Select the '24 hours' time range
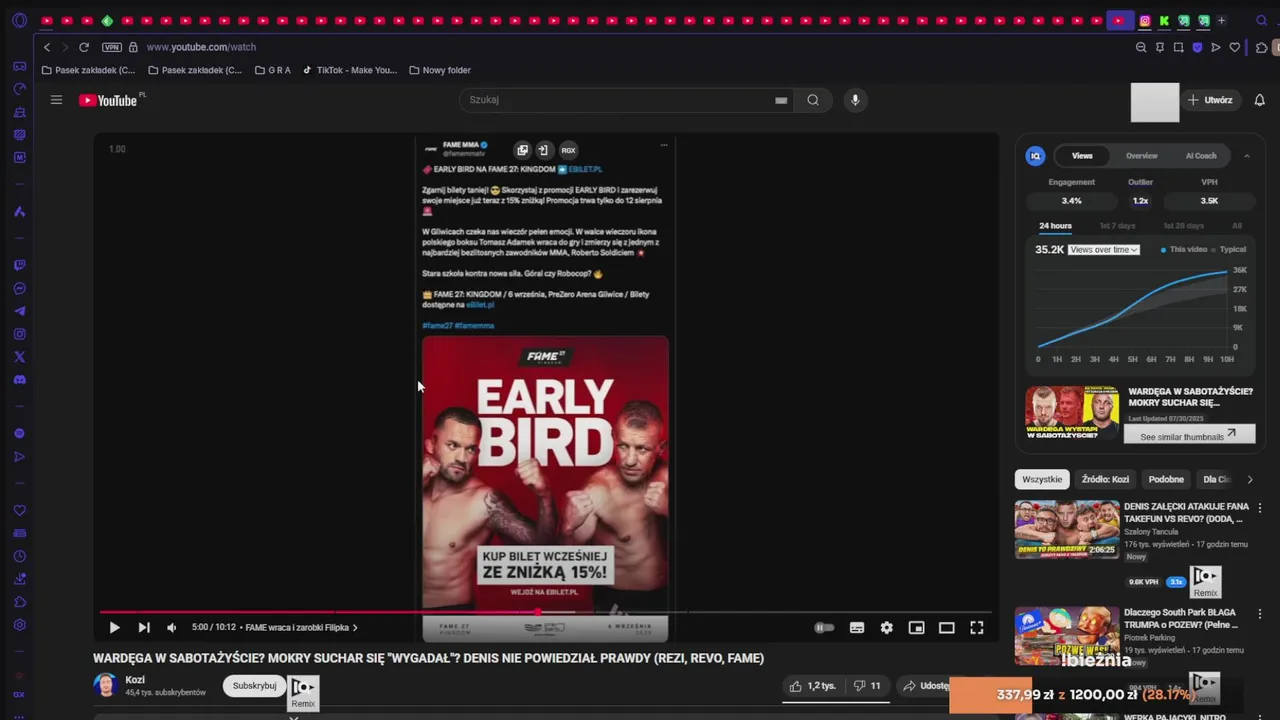 (1055, 226)
